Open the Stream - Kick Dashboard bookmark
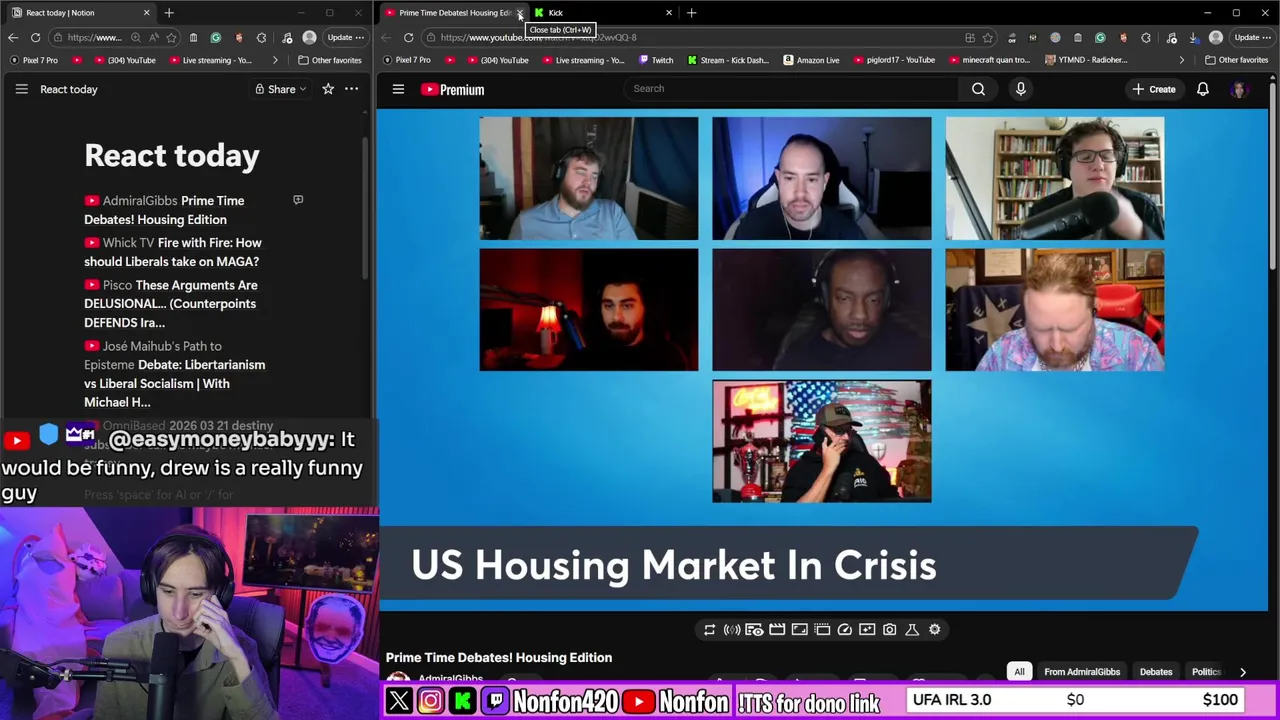This screenshot has height=720, width=1280. pos(728,60)
